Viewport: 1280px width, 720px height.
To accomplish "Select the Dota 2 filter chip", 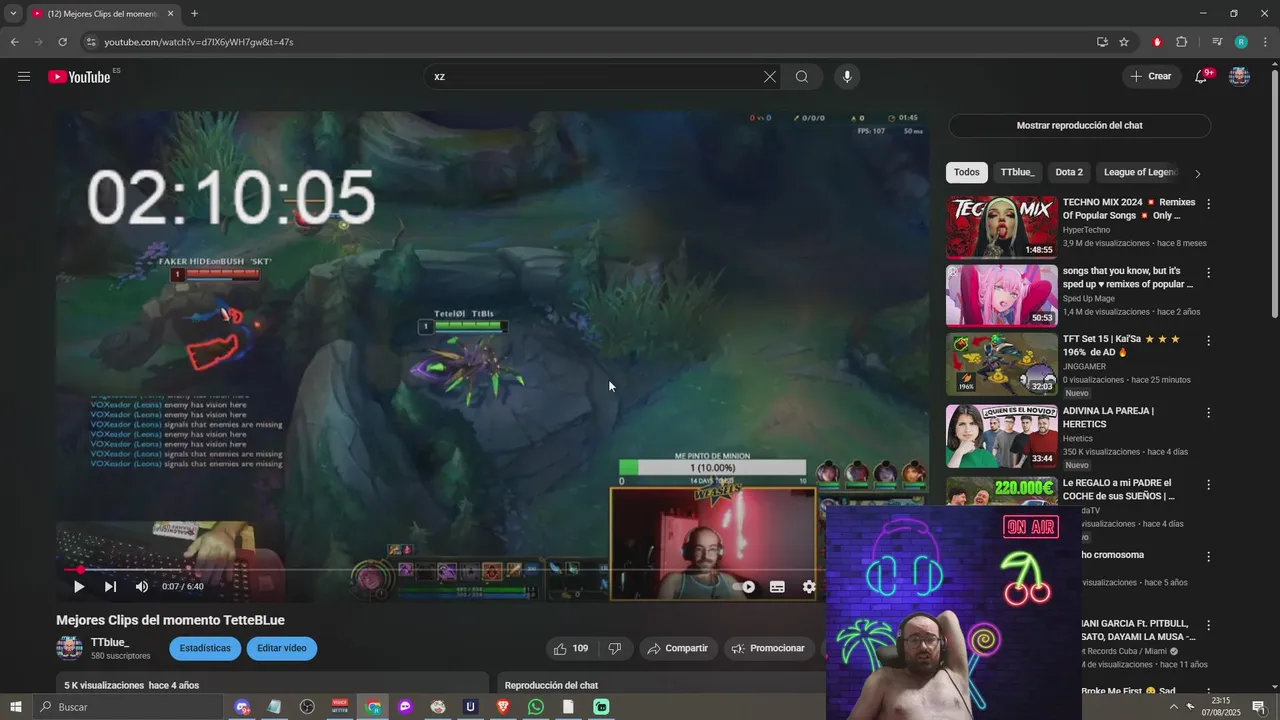I will 1069,172.
